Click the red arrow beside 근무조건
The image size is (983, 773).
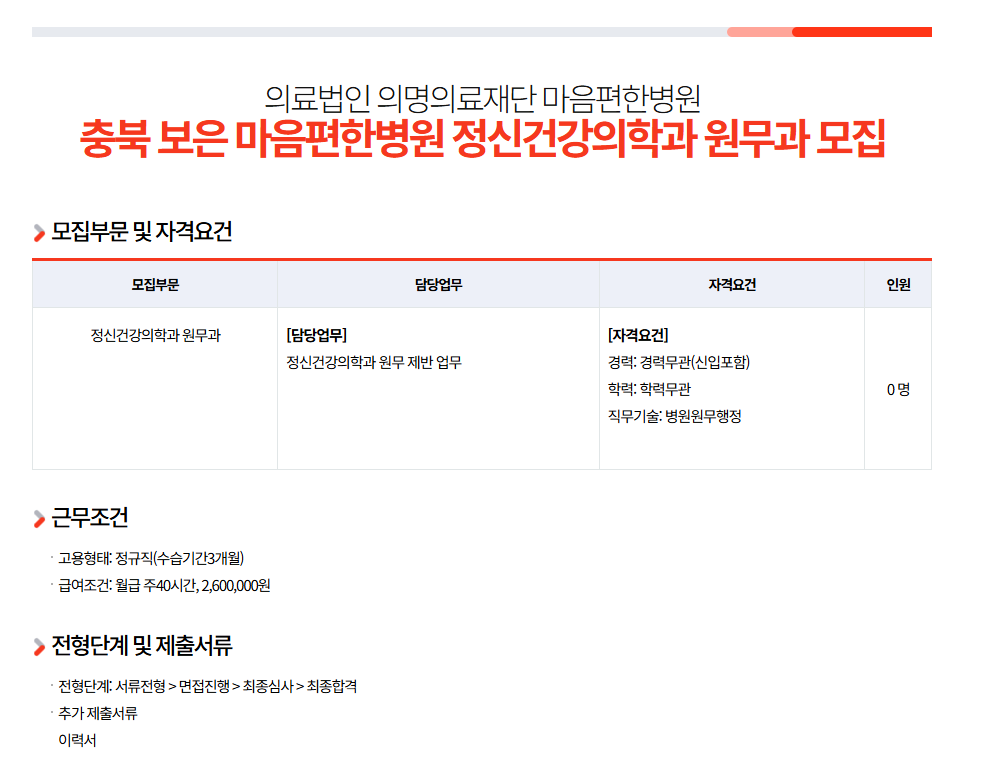39,518
